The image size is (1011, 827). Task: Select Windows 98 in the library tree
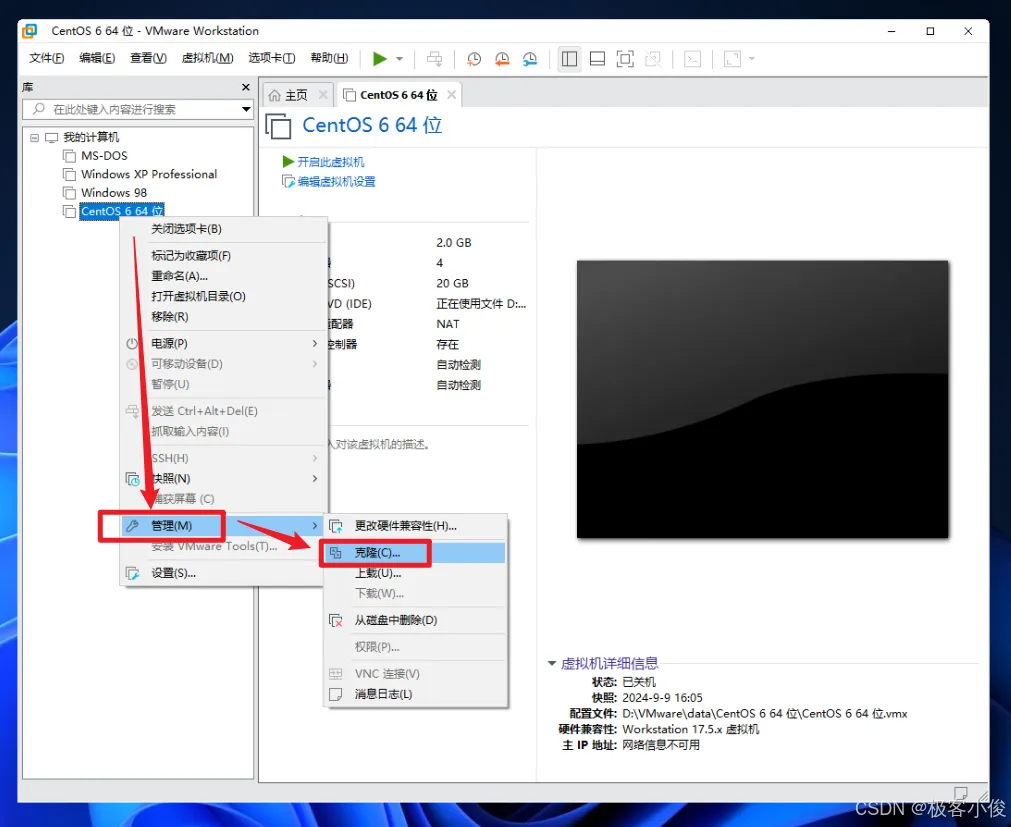point(114,192)
